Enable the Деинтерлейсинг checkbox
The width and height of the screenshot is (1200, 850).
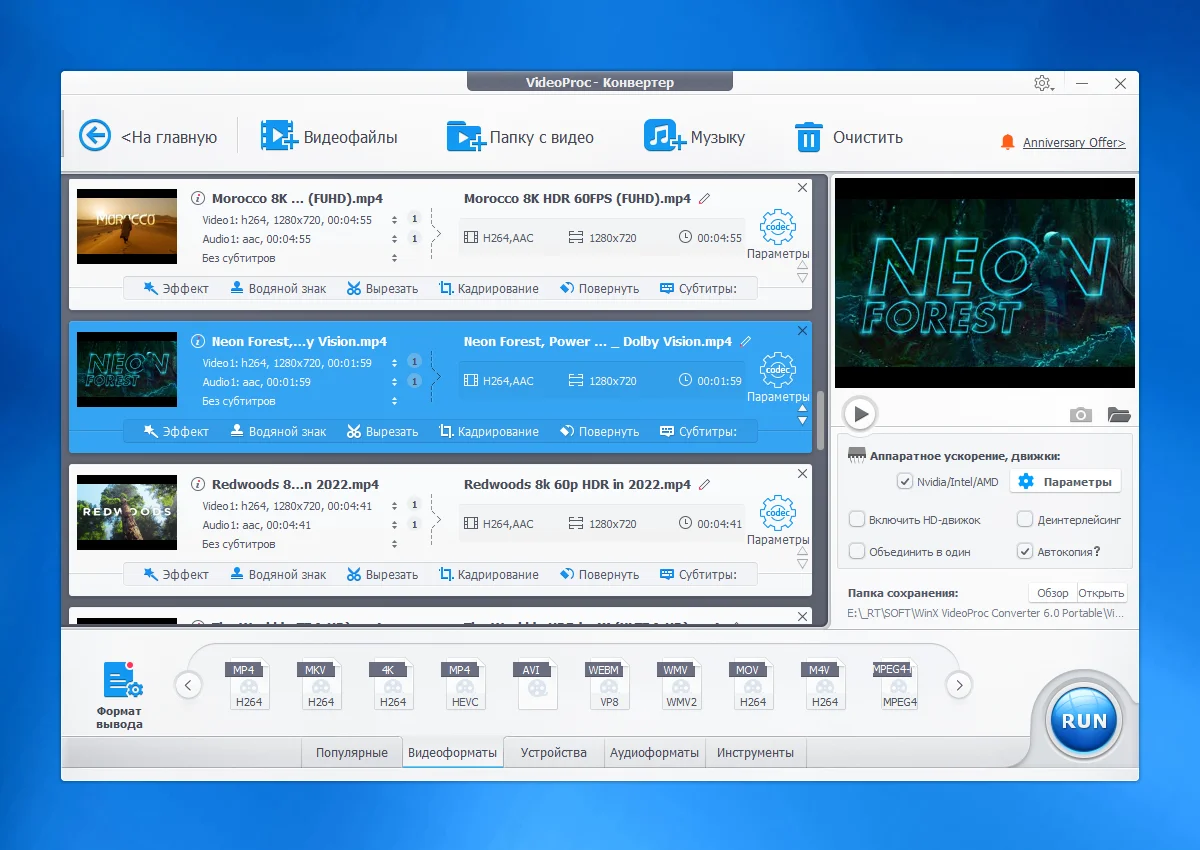coord(1025,520)
